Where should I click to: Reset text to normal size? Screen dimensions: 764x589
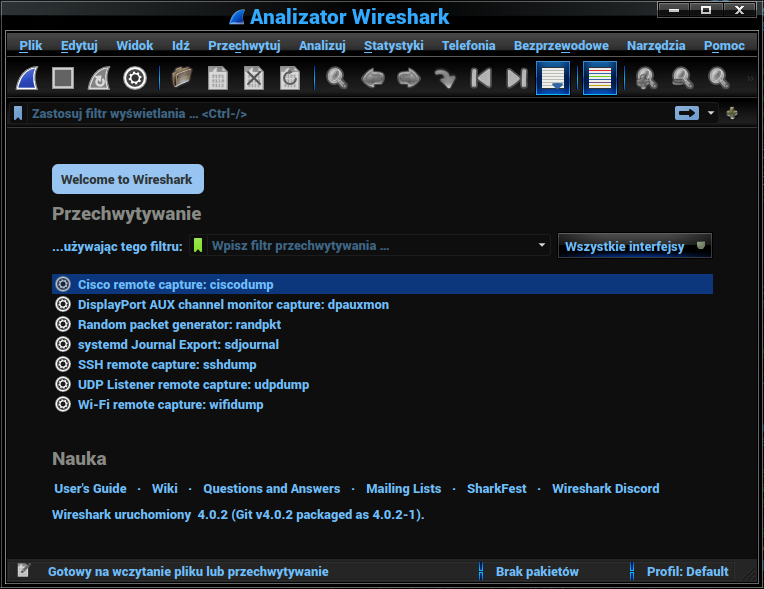(719, 78)
